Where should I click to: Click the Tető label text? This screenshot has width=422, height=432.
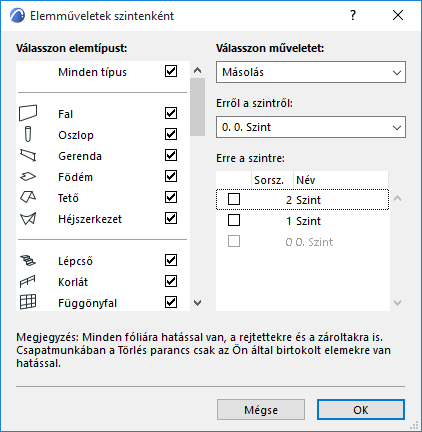[68, 198]
